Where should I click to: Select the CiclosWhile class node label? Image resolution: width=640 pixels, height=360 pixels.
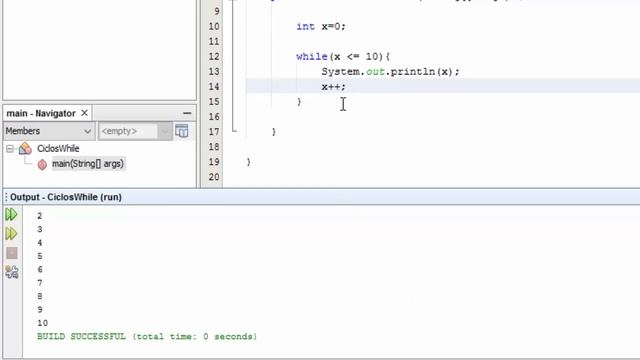pos(58,149)
